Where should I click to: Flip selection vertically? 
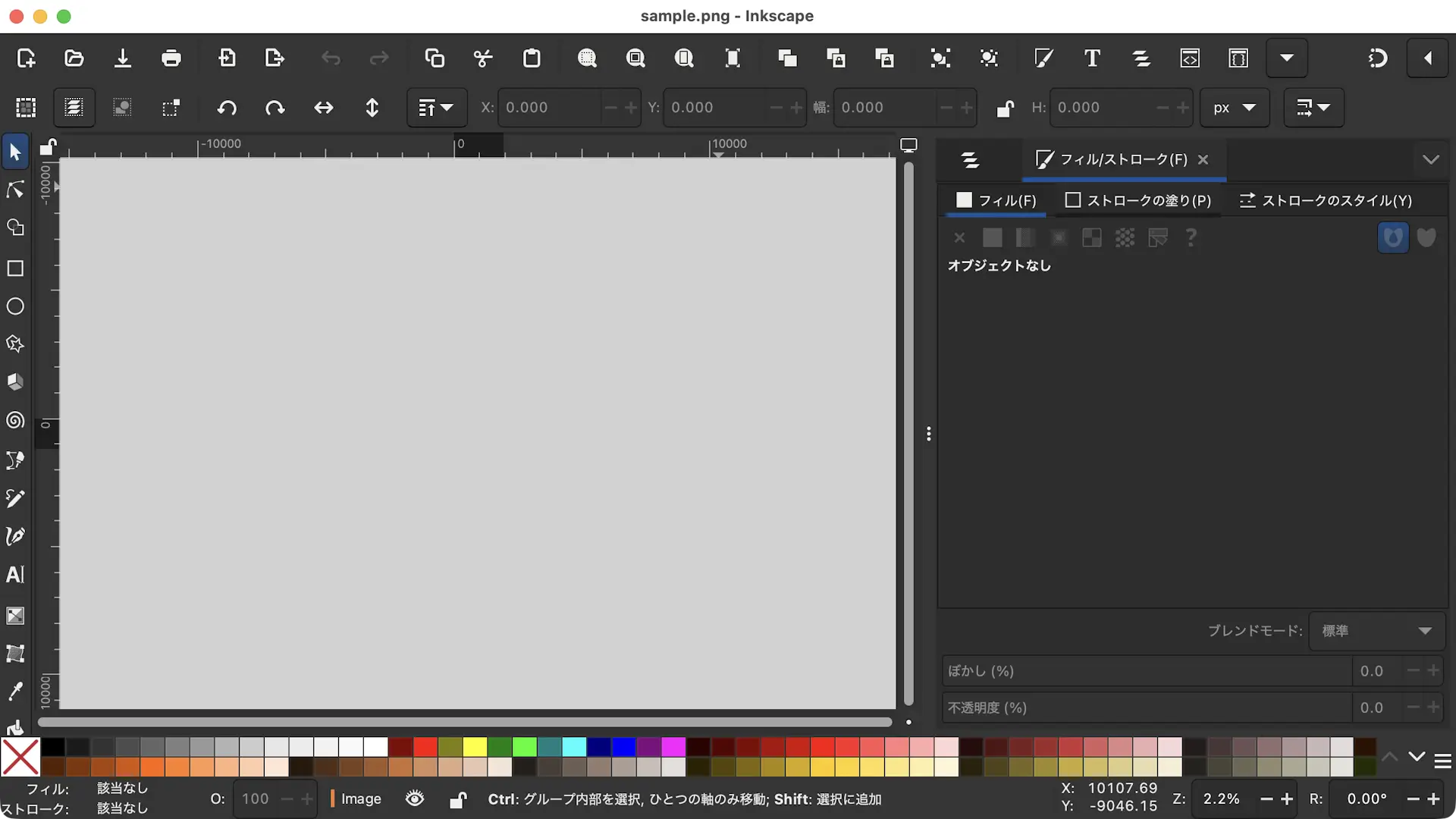tap(372, 108)
